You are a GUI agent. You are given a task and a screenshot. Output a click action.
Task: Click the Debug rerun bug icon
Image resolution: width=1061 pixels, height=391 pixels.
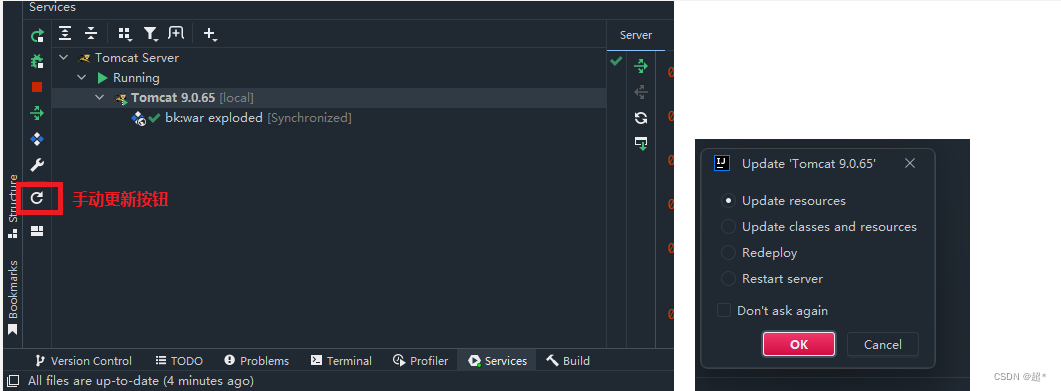pos(37,62)
